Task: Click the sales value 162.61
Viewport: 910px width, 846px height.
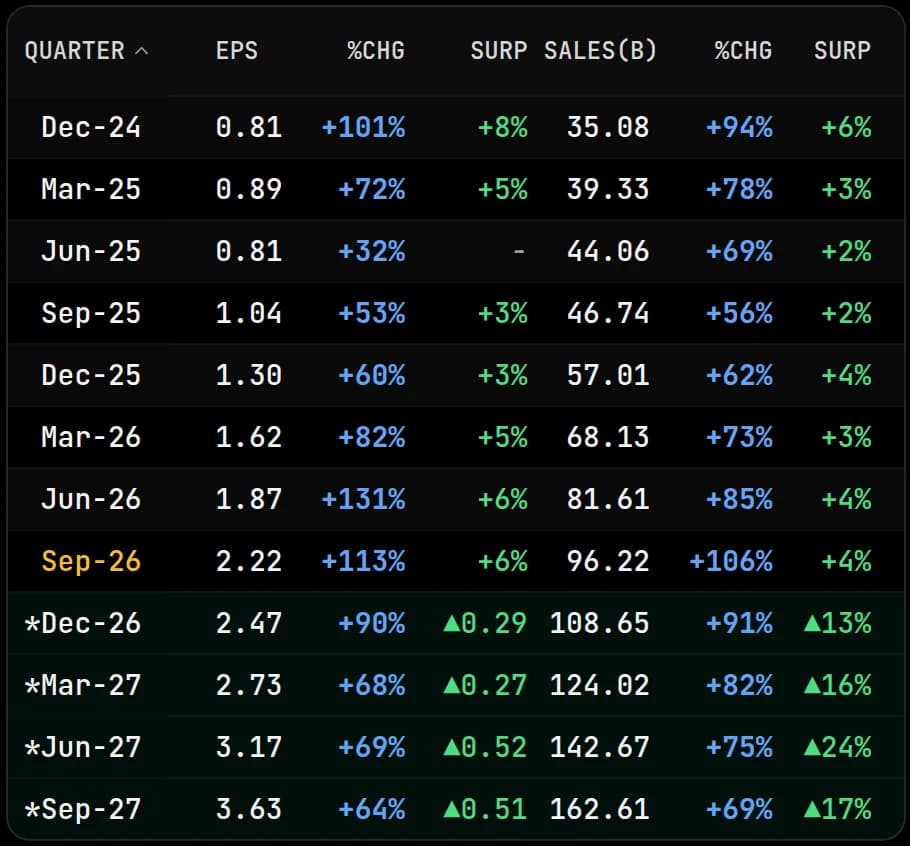Action: point(600,809)
